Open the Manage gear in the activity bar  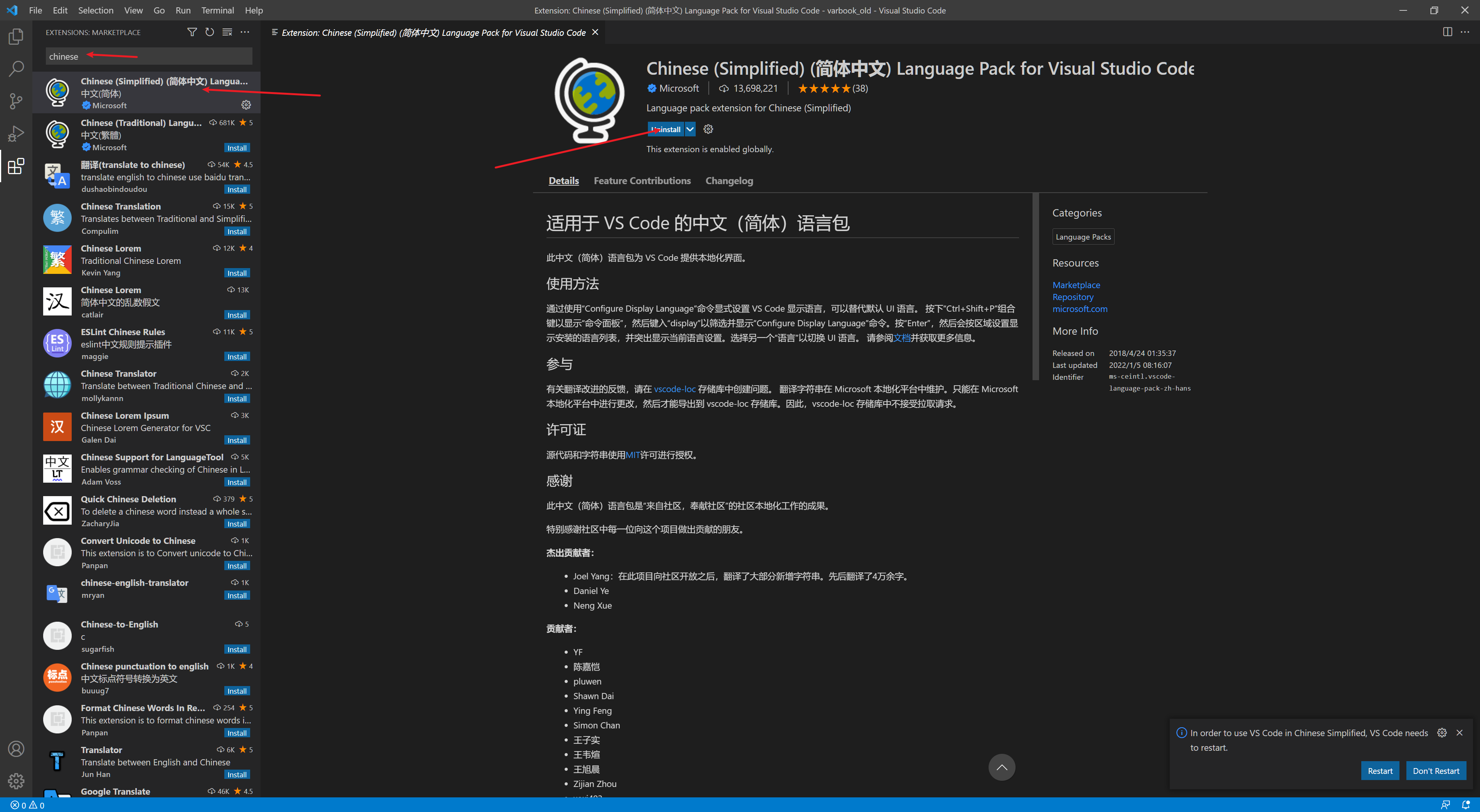16,781
